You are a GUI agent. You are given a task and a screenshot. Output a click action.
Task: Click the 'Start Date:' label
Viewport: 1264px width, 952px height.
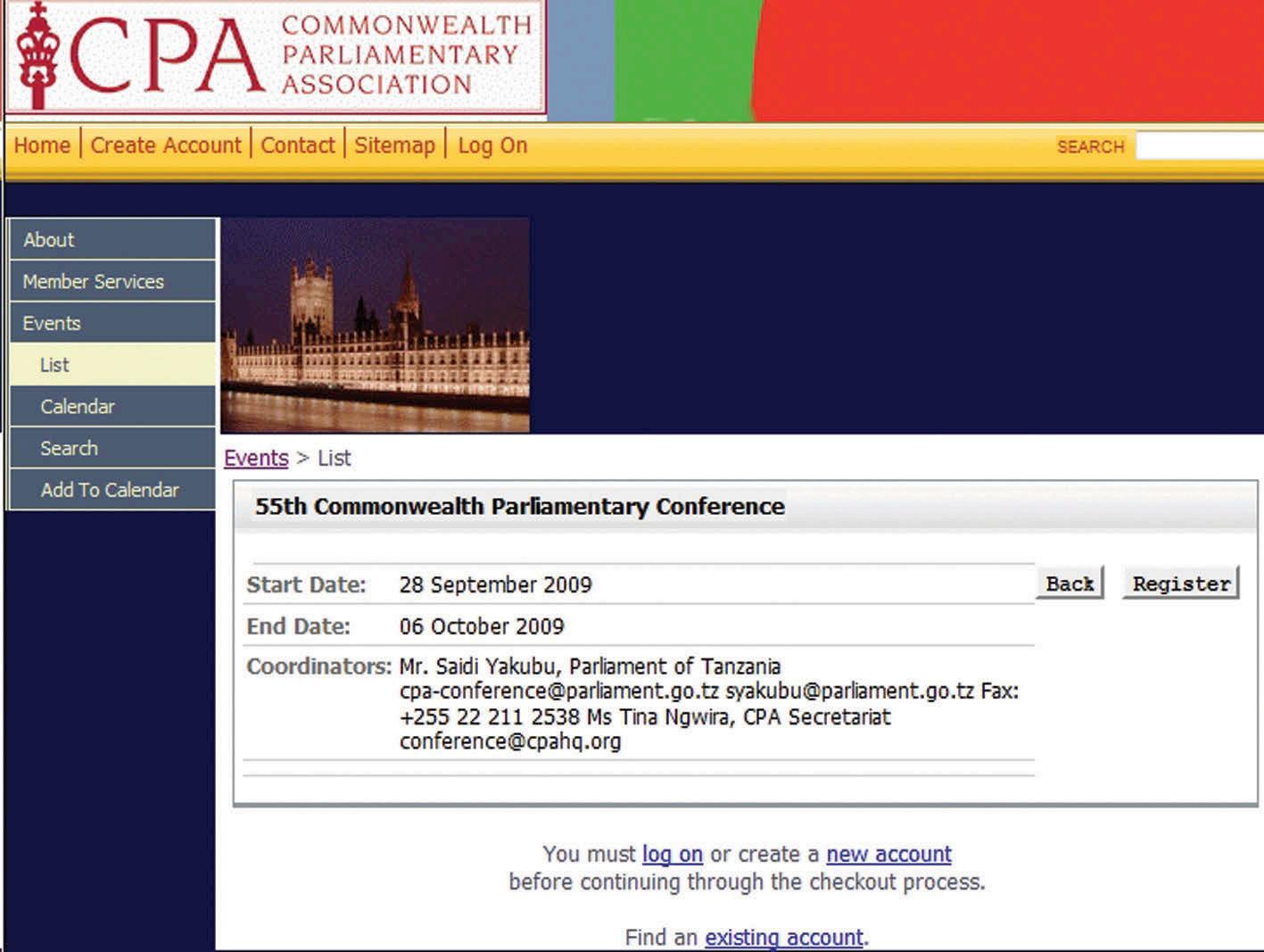click(x=306, y=584)
